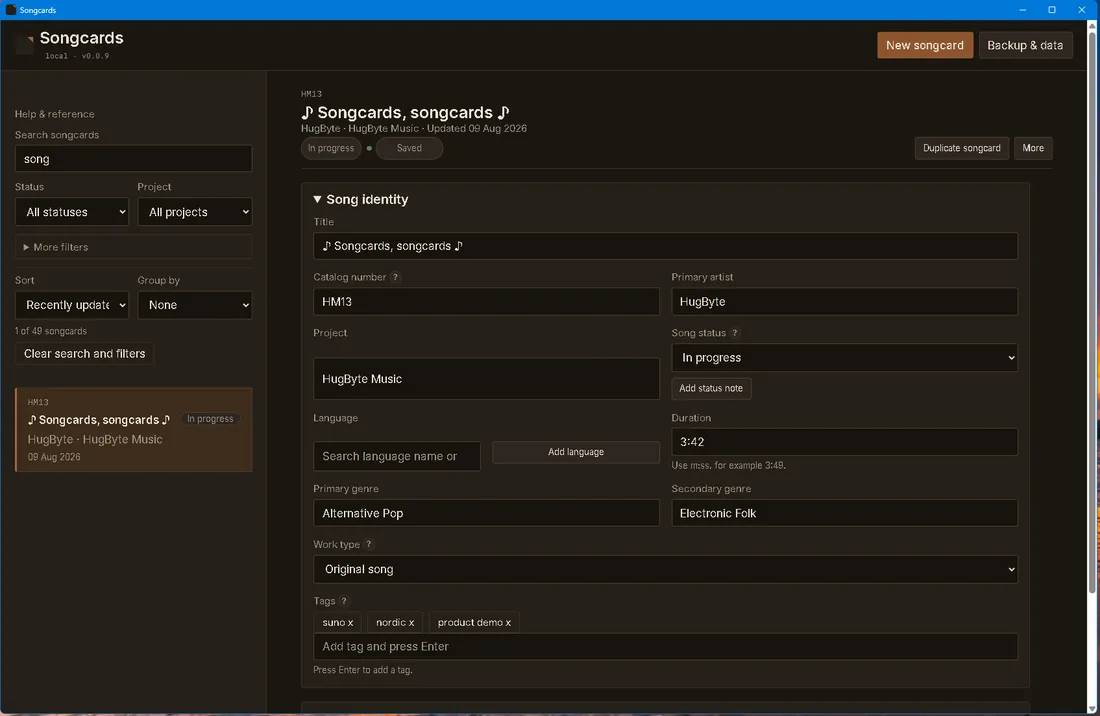1100x716 pixels.
Task: Click the Add language button
Action: click(575, 452)
